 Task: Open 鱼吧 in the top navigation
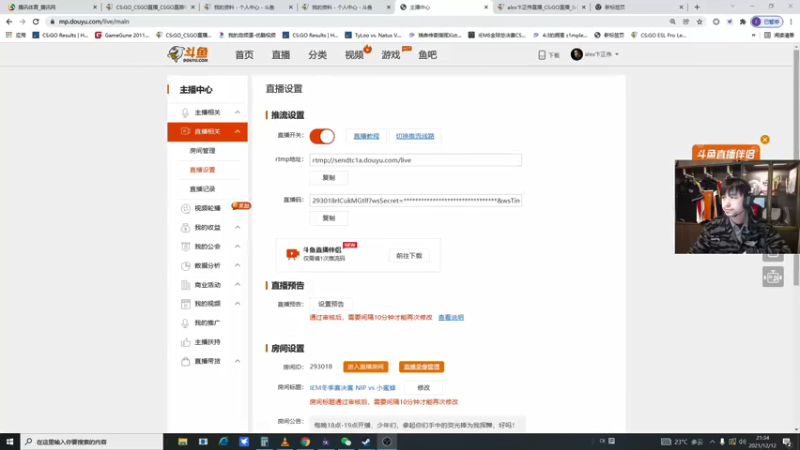pyautogui.click(x=428, y=55)
